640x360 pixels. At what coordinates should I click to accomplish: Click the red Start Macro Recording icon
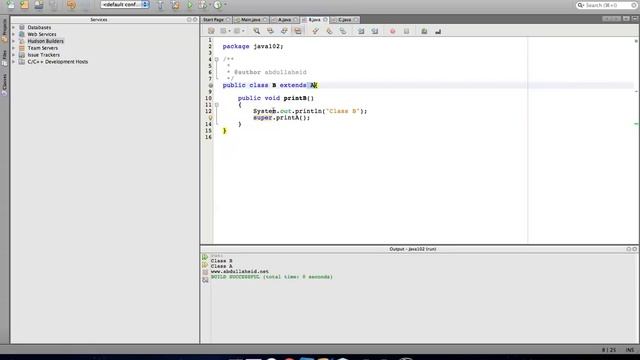[x=392, y=31]
